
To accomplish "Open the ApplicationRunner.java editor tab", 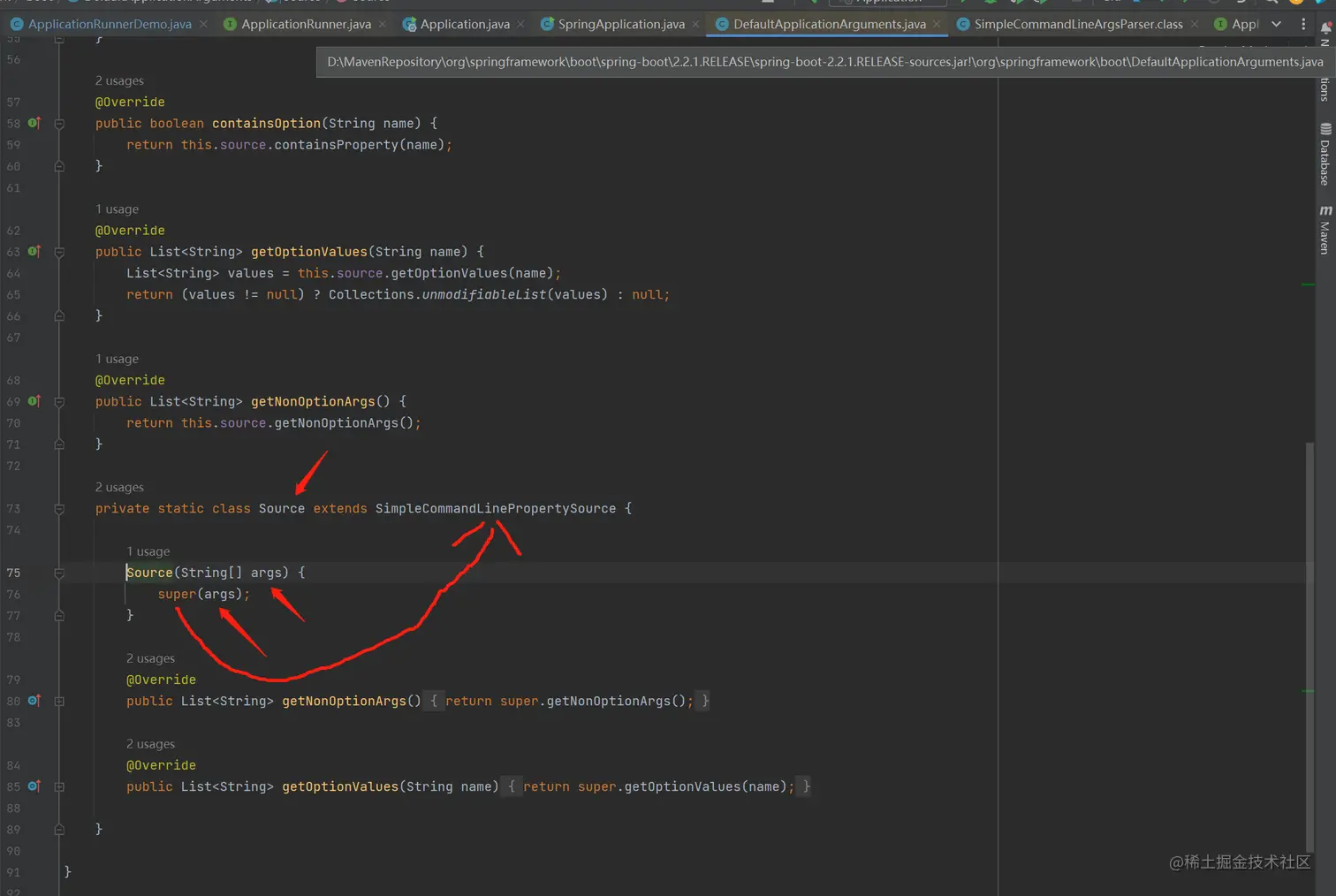I will click(x=306, y=24).
